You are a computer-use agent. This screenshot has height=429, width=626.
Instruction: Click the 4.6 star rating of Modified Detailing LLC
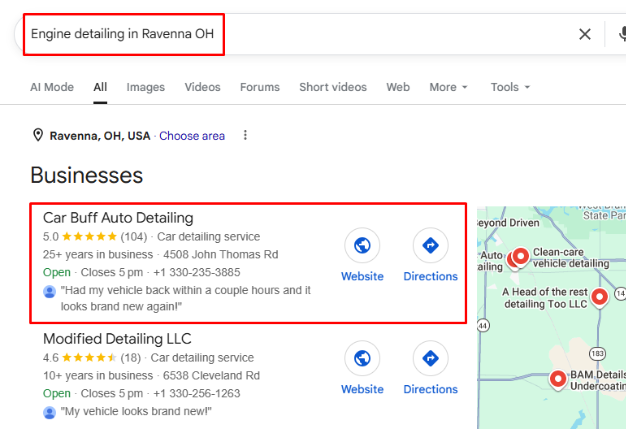[x=89, y=358]
